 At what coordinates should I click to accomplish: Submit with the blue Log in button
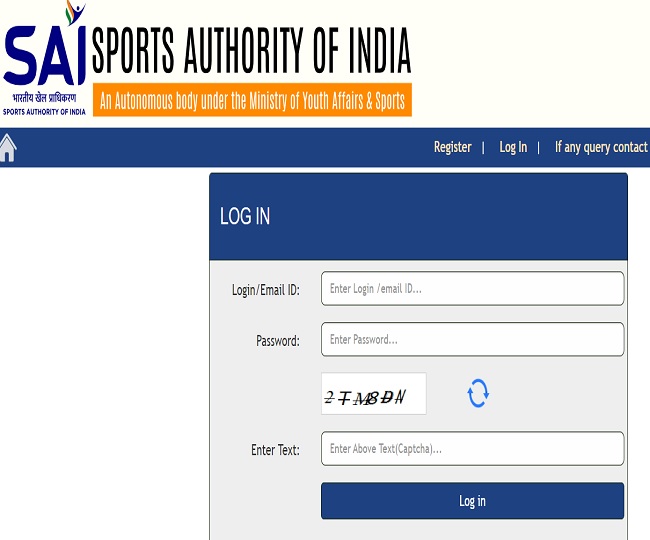472,501
